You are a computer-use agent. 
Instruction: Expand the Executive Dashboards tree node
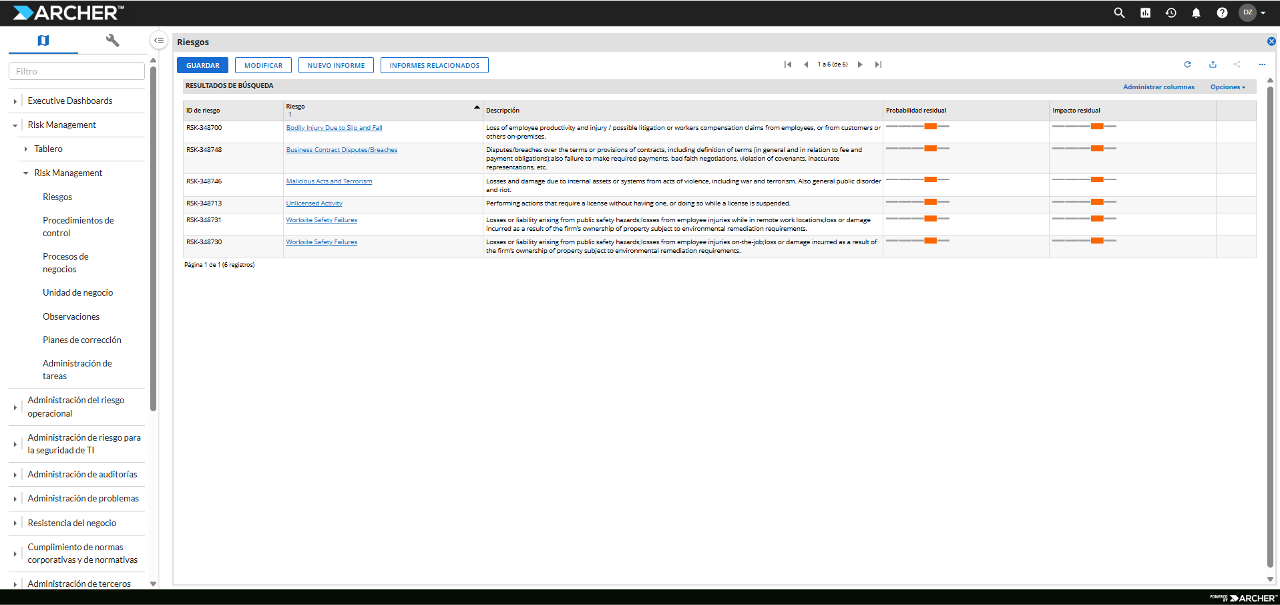click(x=15, y=101)
